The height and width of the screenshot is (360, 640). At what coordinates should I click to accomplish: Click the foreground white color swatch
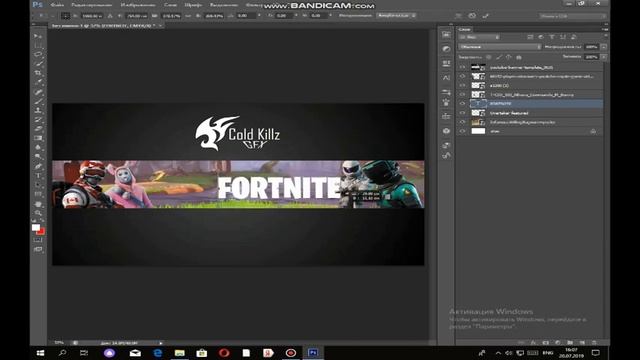(36, 227)
